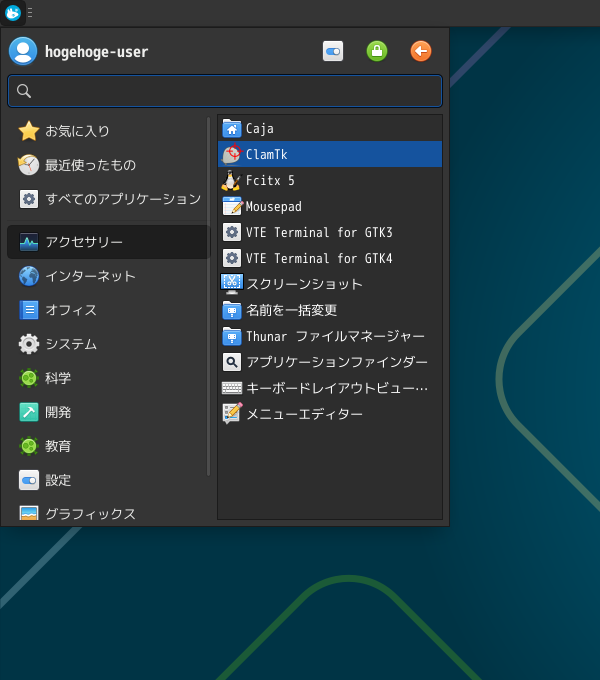Click the category list scrollbar
Screen dimensions: 600x680
209,297
